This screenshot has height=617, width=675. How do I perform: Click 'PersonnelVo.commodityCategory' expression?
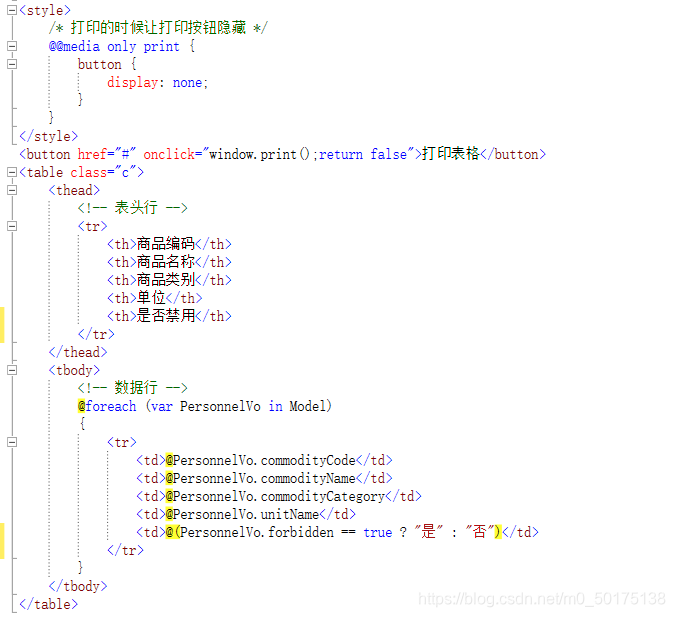(x=279, y=496)
